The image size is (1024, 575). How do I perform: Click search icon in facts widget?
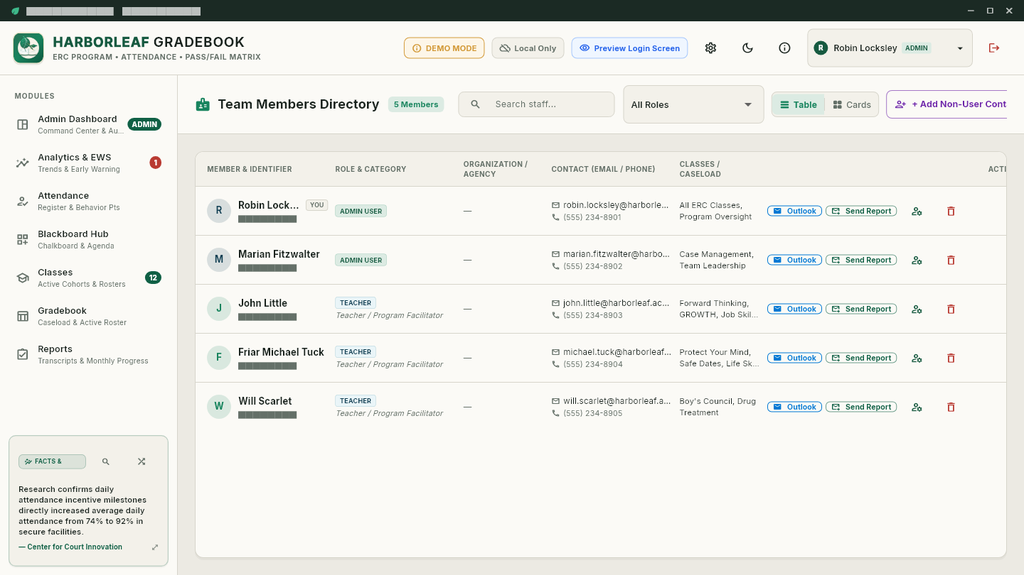point(106,461)
